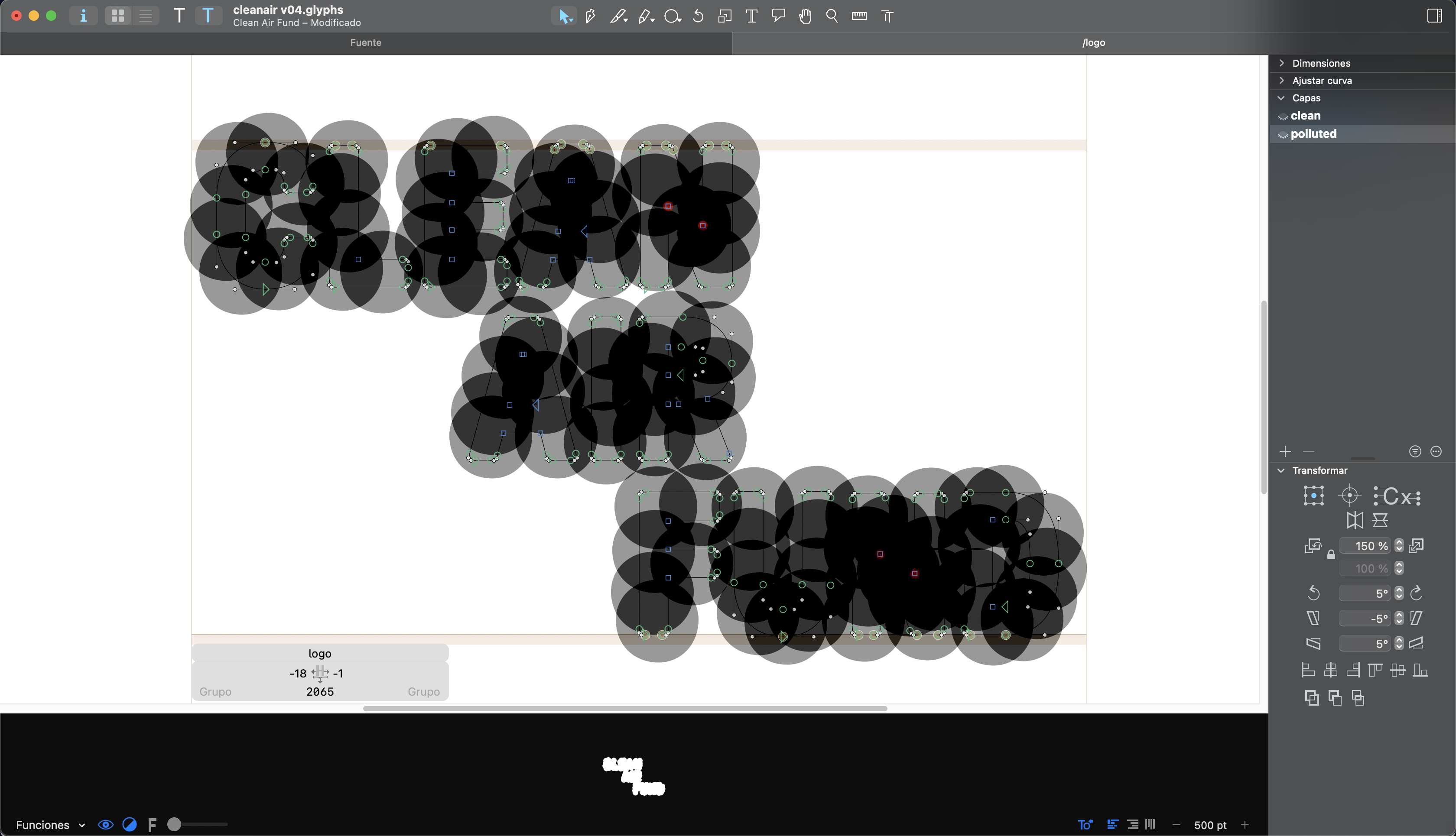This screenshot has height=836, width=1456.
Task: Select the Pen draw tool
Action: point(590,16)
